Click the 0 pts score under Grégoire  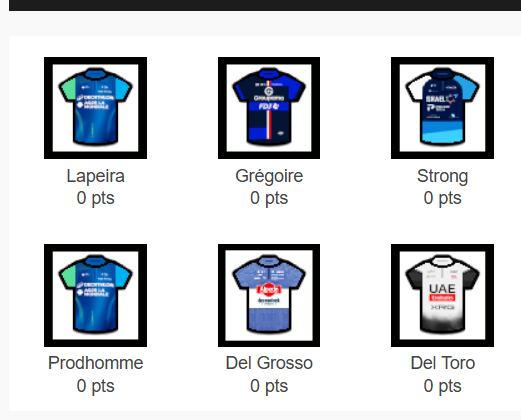click(x=269, y=198)
